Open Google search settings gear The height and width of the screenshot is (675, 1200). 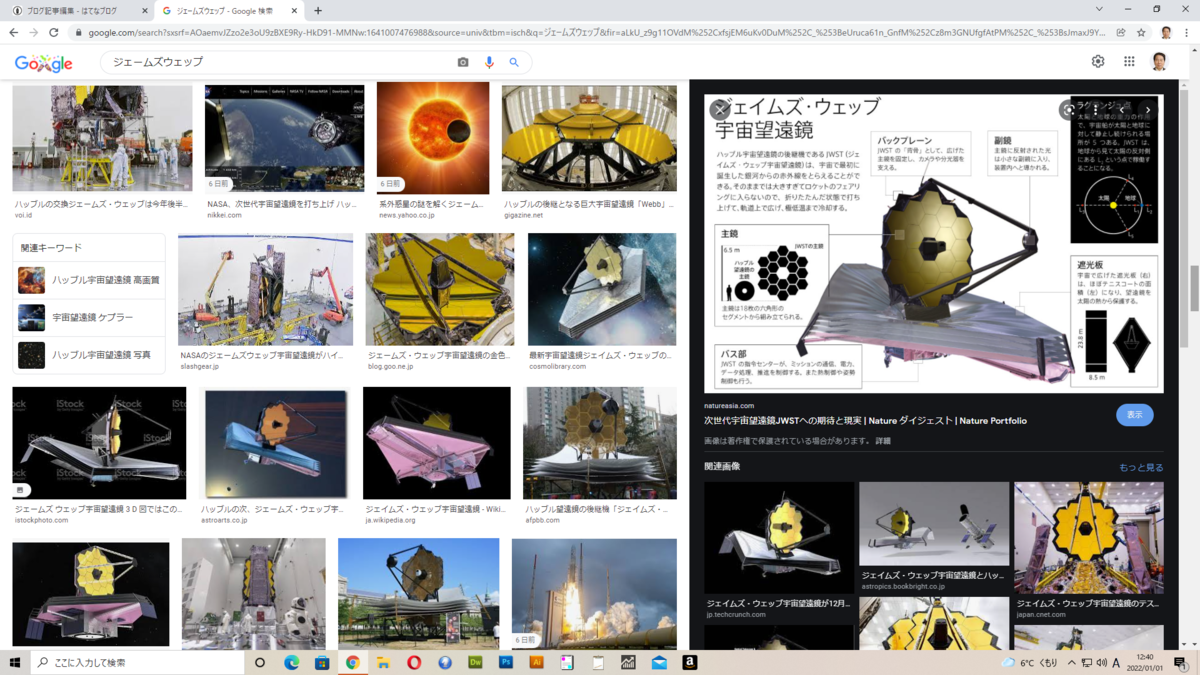point(1098,62)
